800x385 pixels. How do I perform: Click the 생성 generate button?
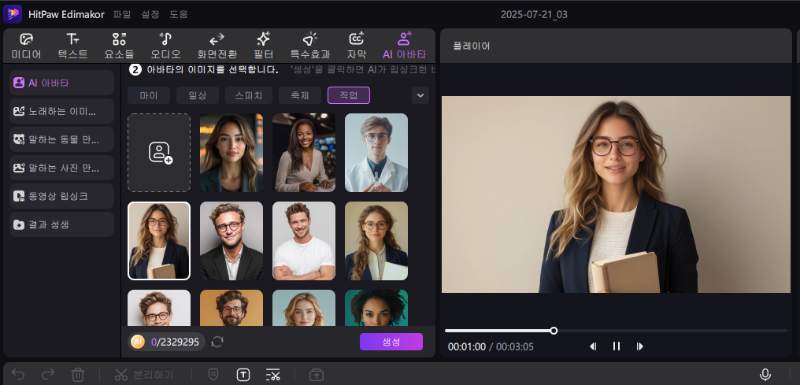tap(391, 342)
